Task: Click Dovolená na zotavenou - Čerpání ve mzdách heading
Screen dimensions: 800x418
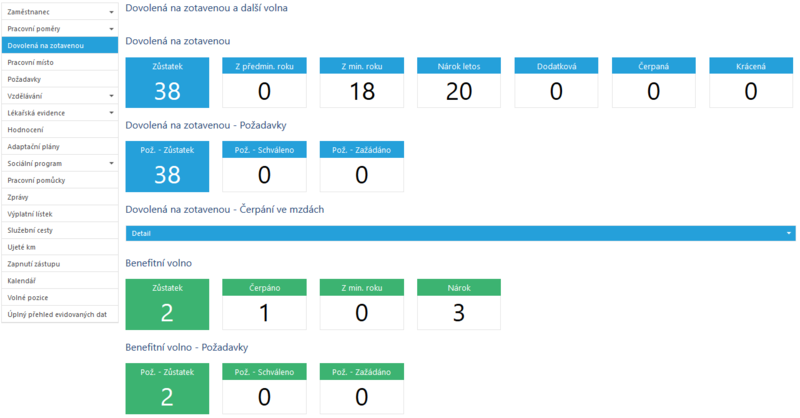Action: pos(224,210)
